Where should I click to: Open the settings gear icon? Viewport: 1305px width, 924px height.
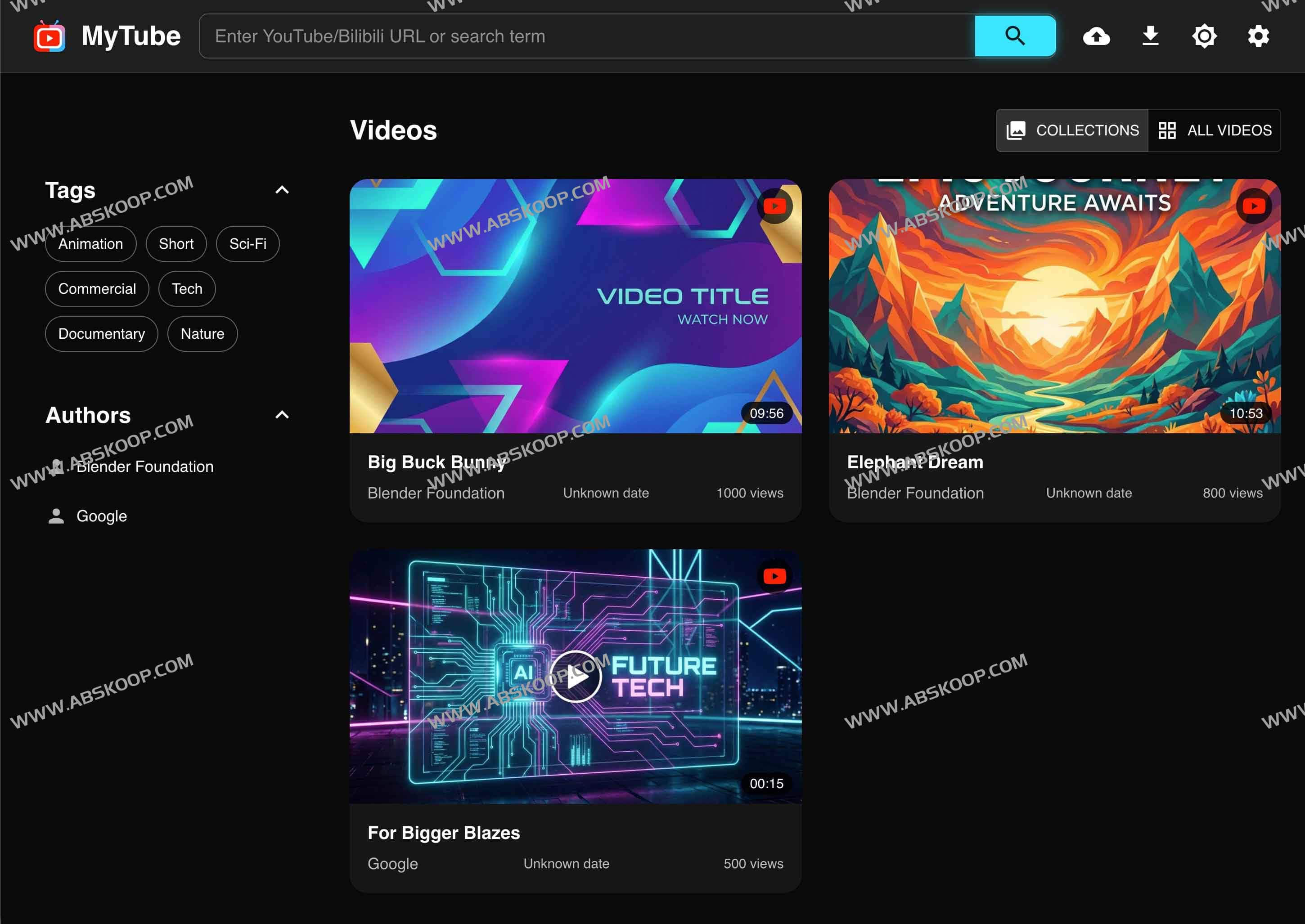(1258, 36)
